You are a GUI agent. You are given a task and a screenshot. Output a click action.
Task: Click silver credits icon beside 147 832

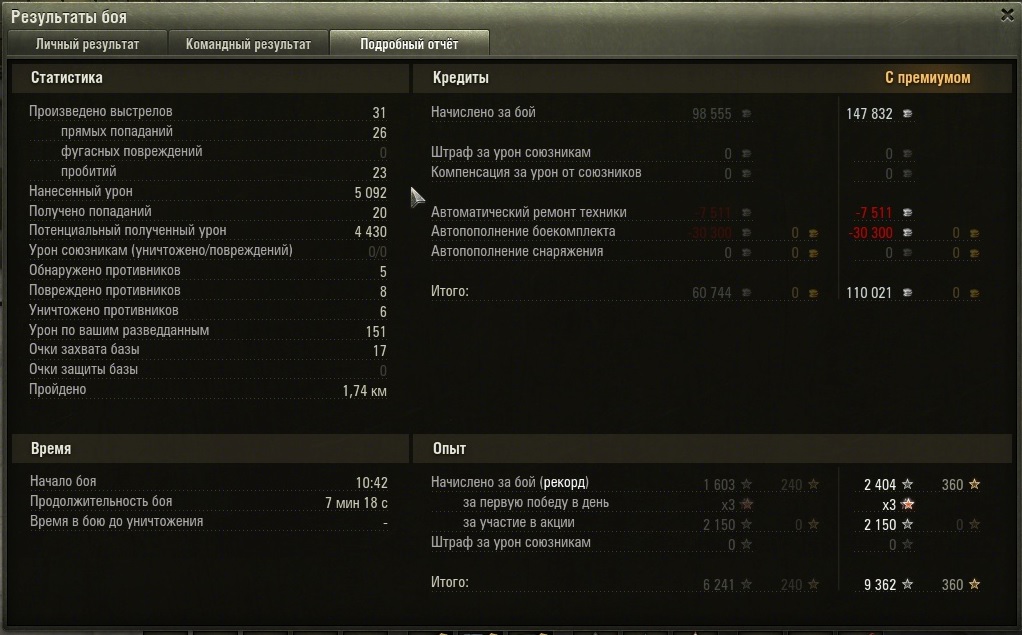(x=907, y=113)
